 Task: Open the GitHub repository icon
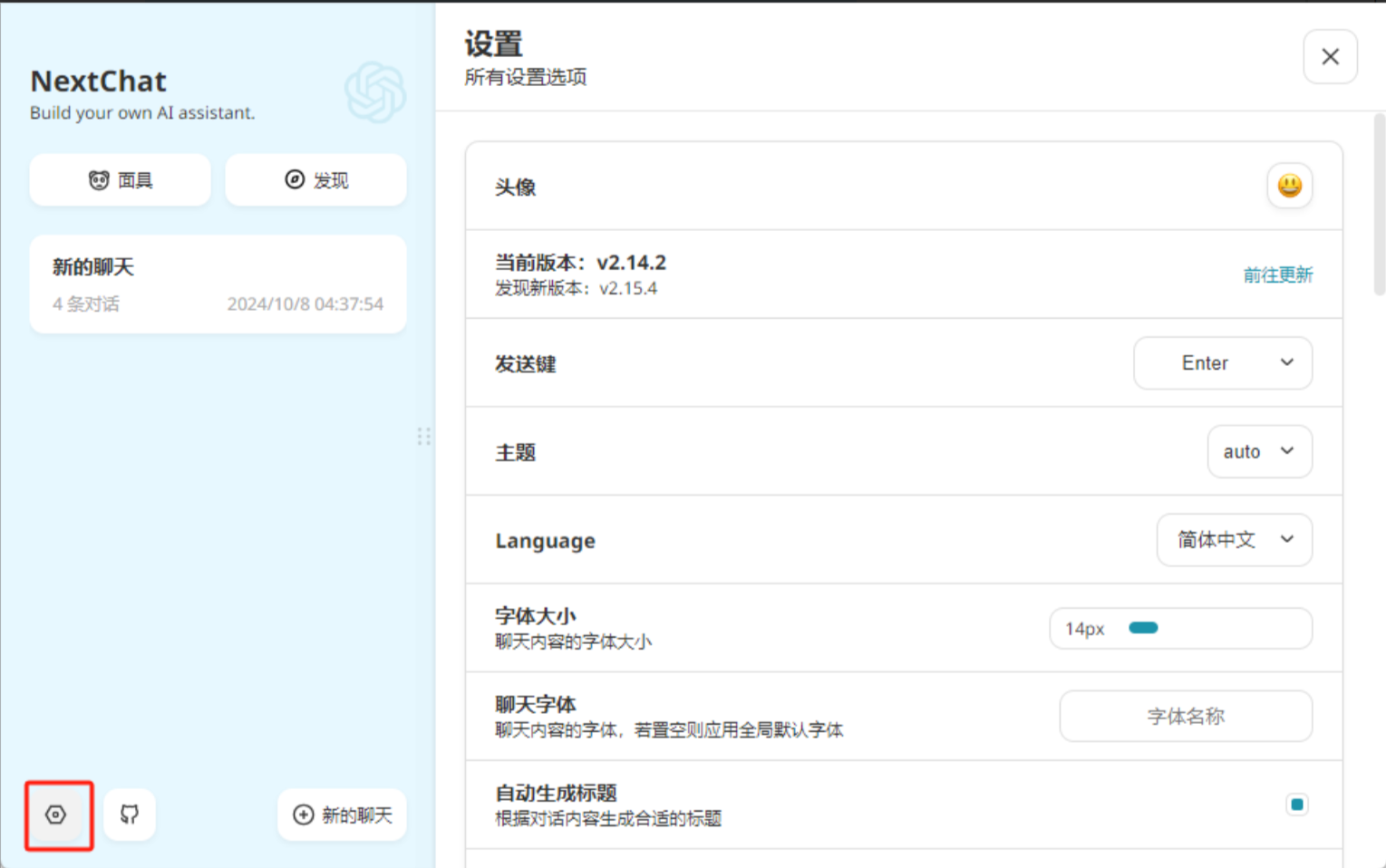pos(130,815)
